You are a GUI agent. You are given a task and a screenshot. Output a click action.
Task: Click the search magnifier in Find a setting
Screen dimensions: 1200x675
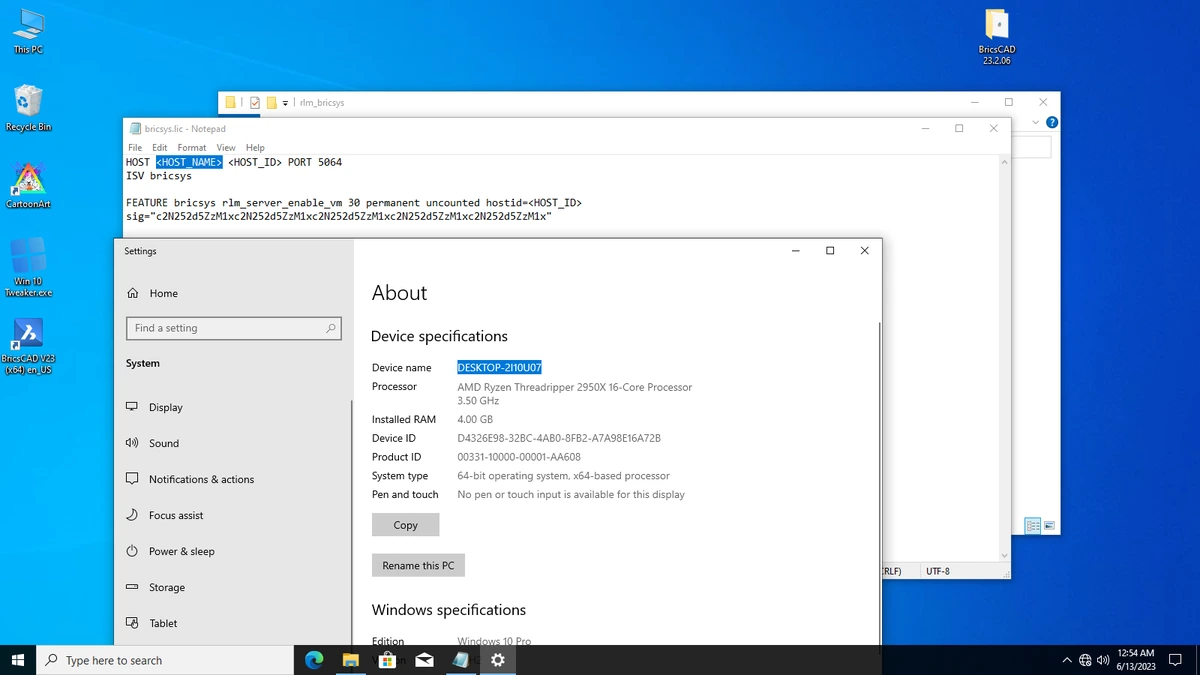pyautogui.click(x=331, y=328)
